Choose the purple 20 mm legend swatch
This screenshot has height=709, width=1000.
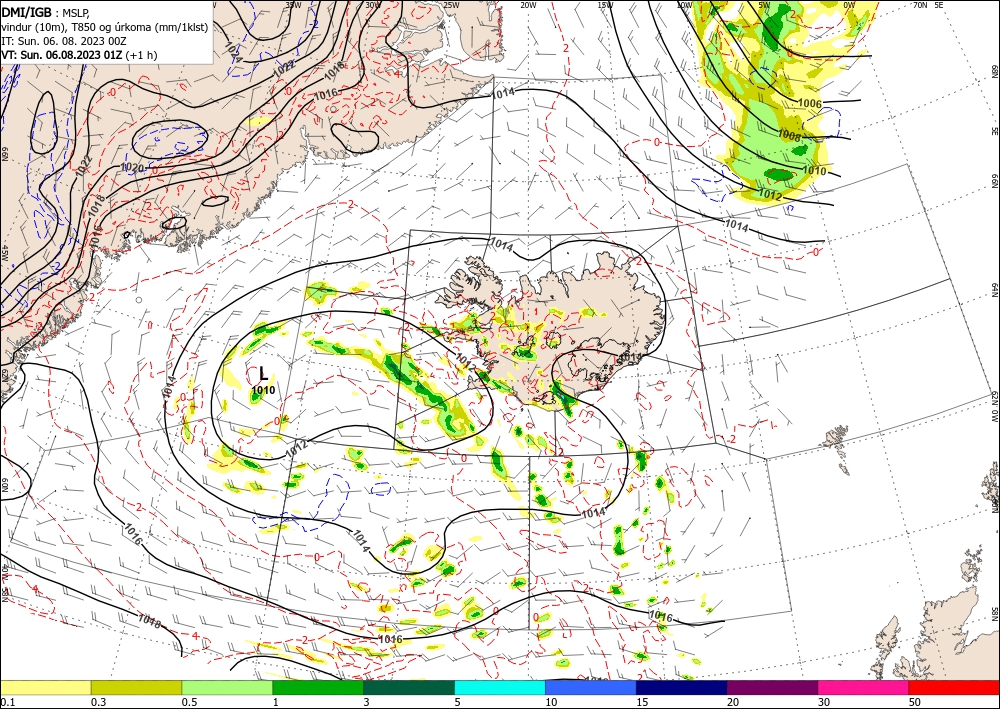point(772,687)
